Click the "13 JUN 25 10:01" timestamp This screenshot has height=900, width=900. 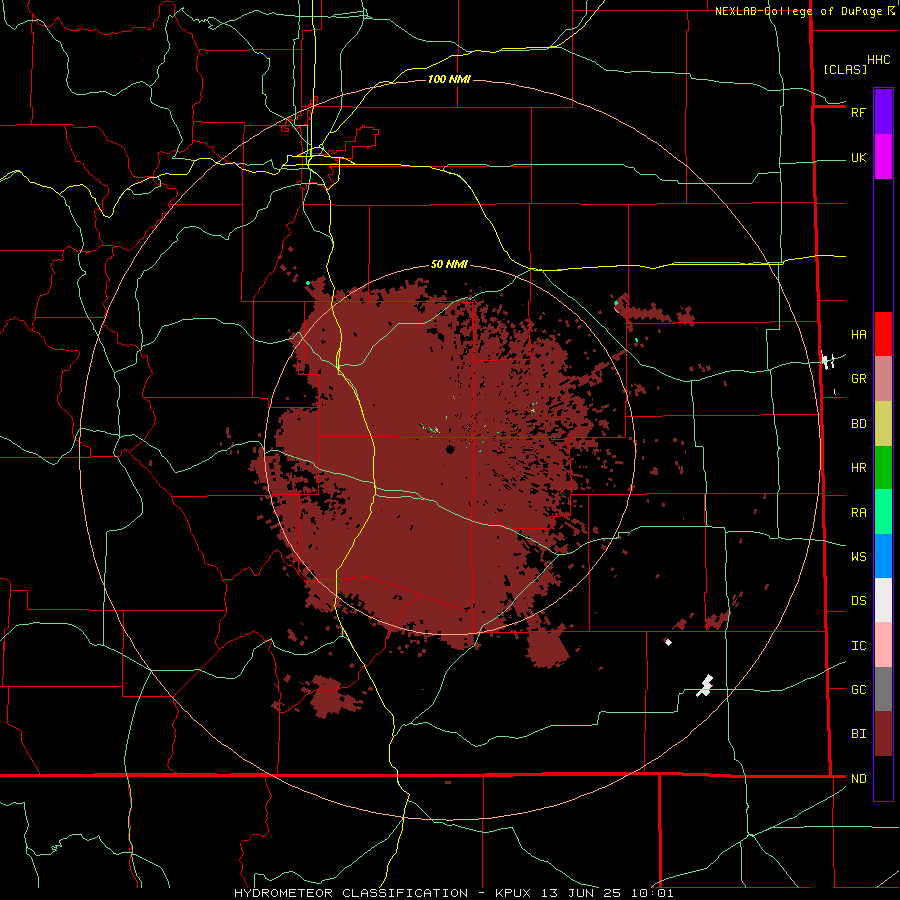coord(606,893)
